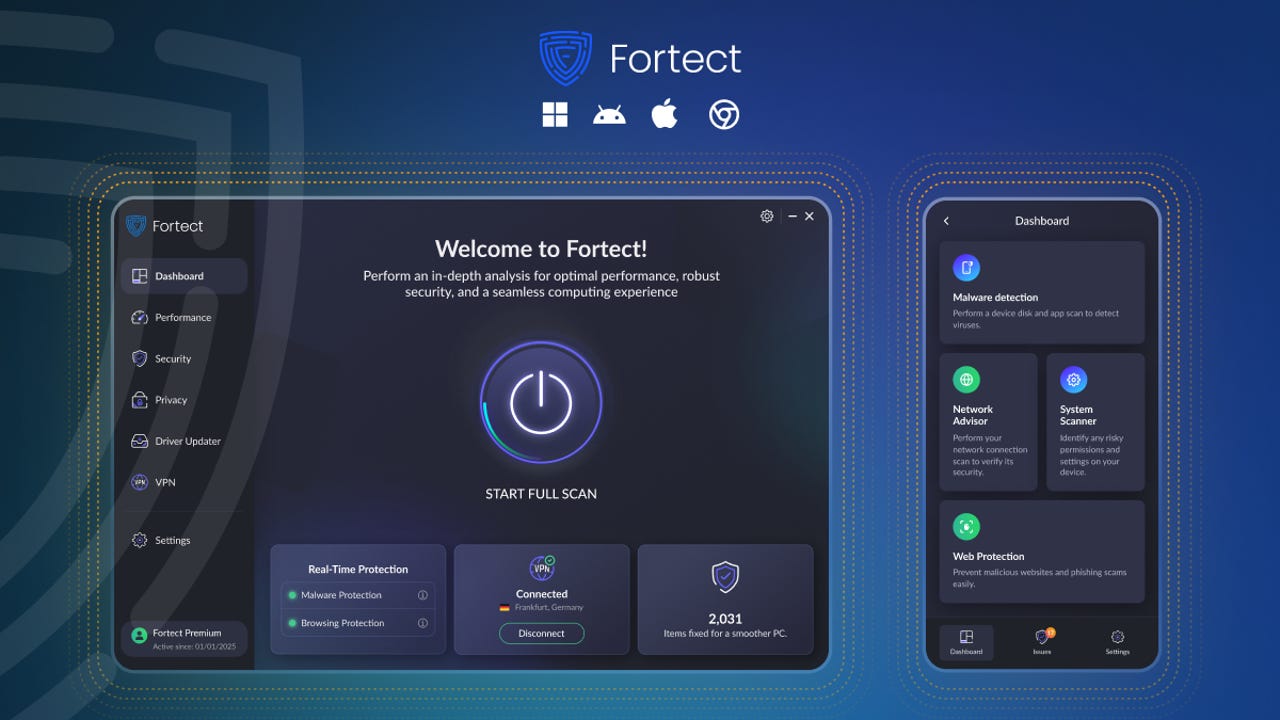Click the Privacy lock icon

(x=139, y=400)
